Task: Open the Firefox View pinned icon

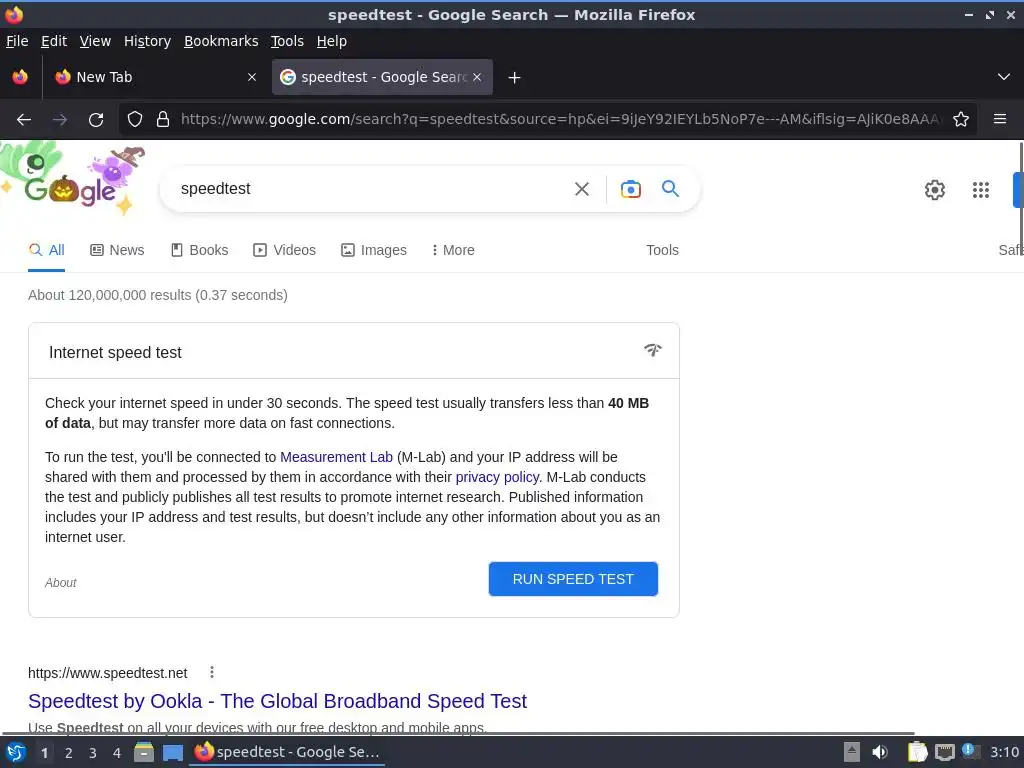Action: [x=20, y=77]
